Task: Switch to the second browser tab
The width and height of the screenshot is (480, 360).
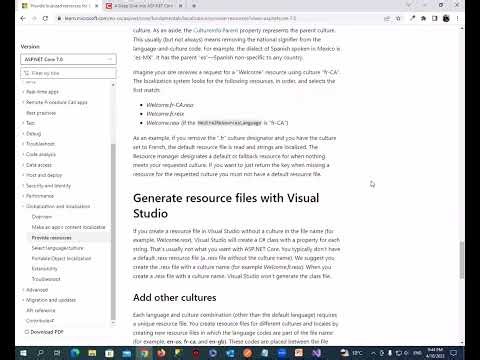Action: pos(144,6)
